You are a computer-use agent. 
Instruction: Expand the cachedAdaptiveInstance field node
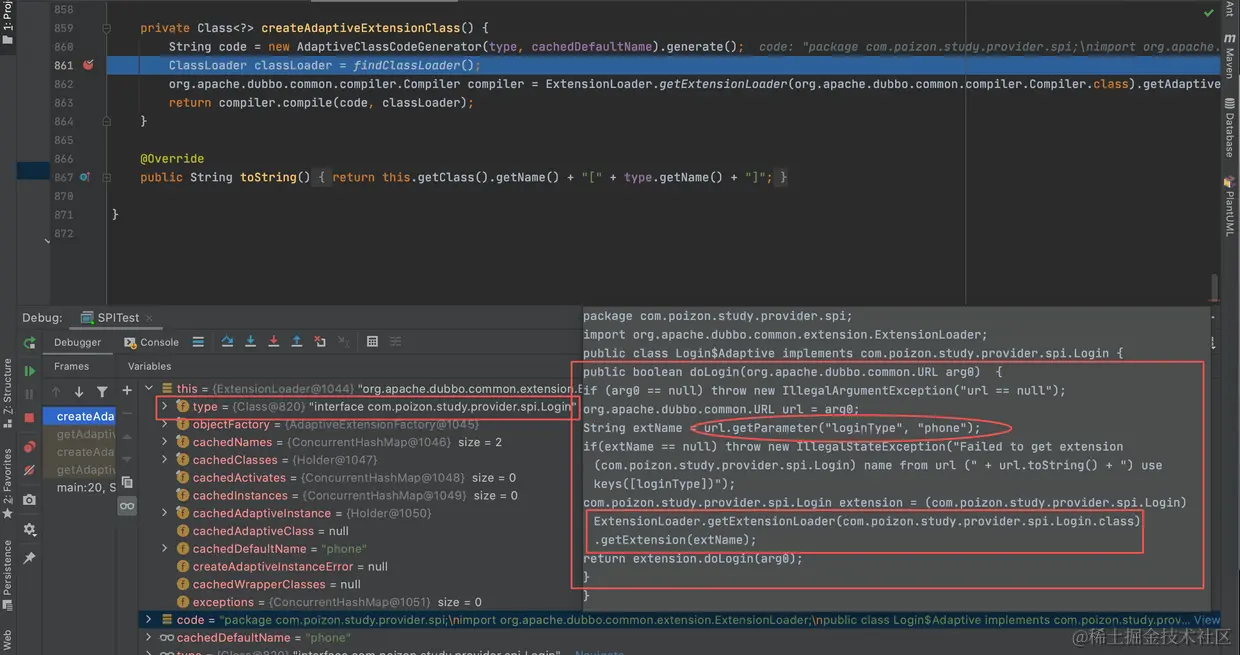pyautogui.click(x=164, y=513)
